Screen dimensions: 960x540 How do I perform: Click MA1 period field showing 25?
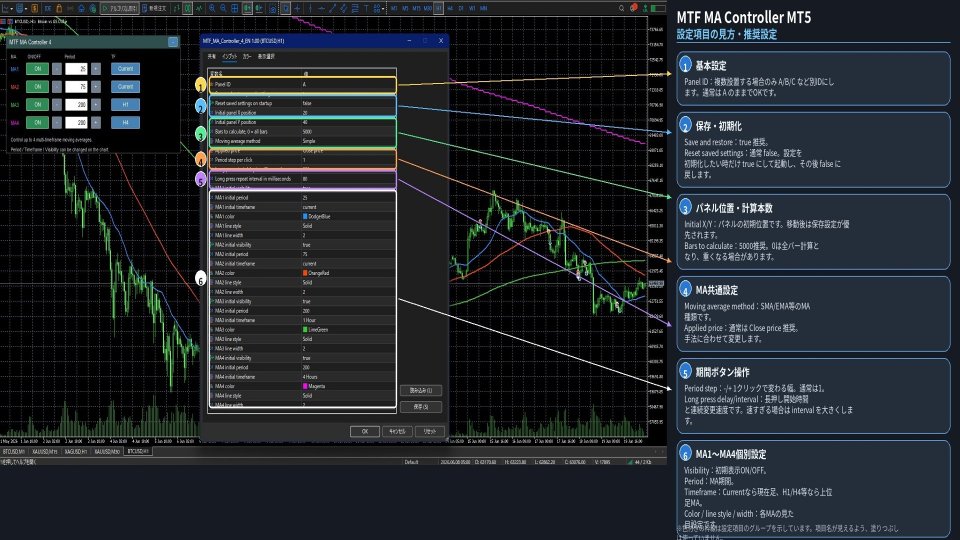point(76,69)
